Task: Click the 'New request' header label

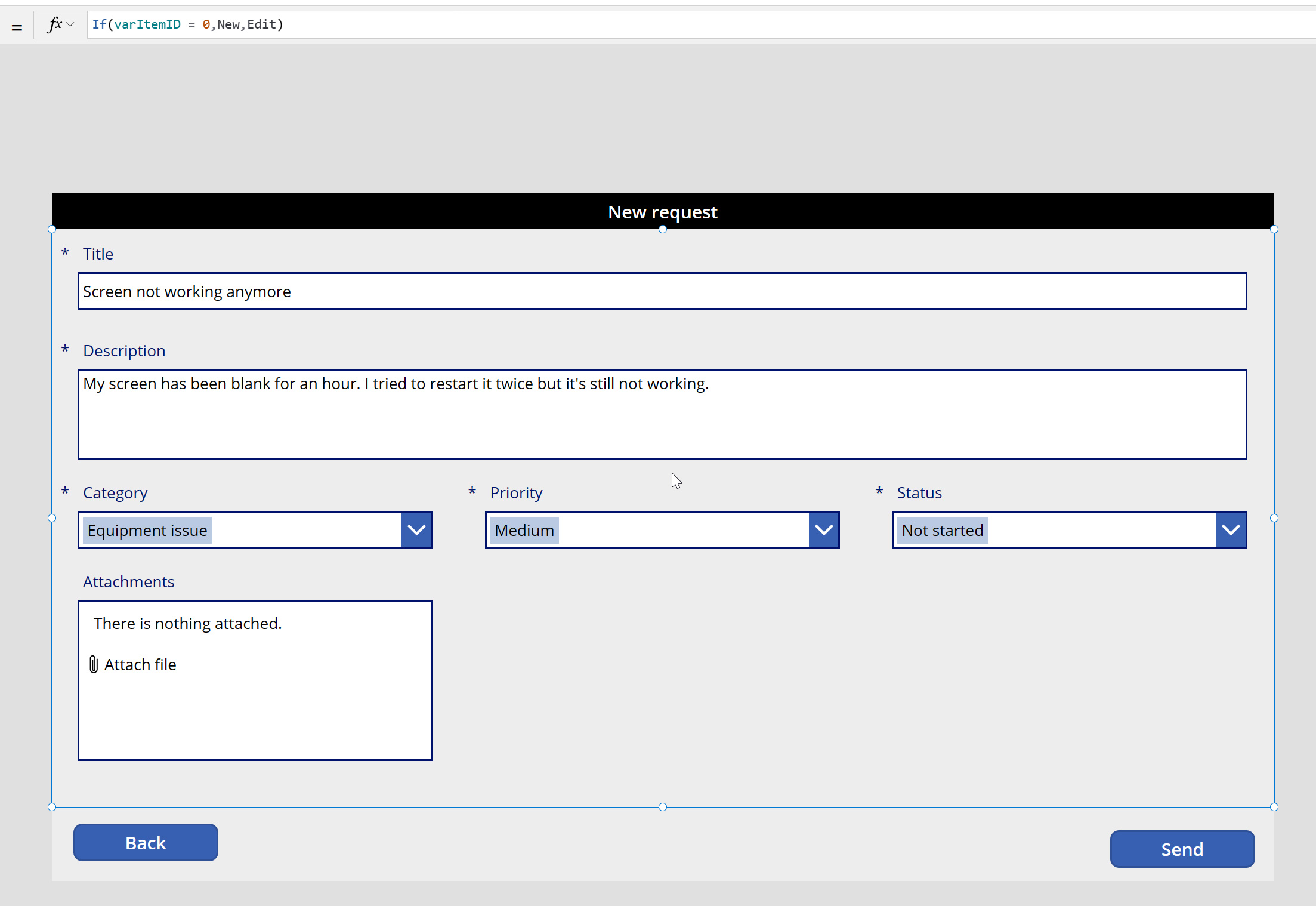Action: (662, 212)
